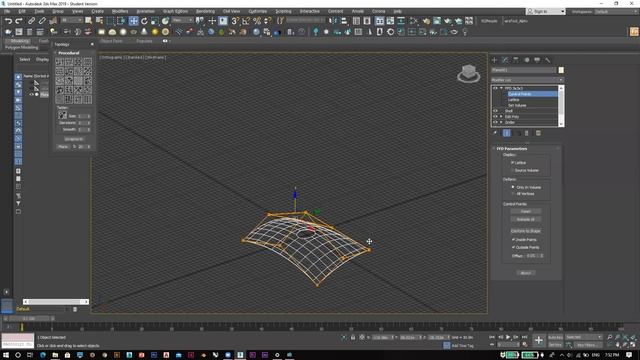Toggle the Source Volume checkbox
The image size is (640, 360).
click(x=513, y=170)
